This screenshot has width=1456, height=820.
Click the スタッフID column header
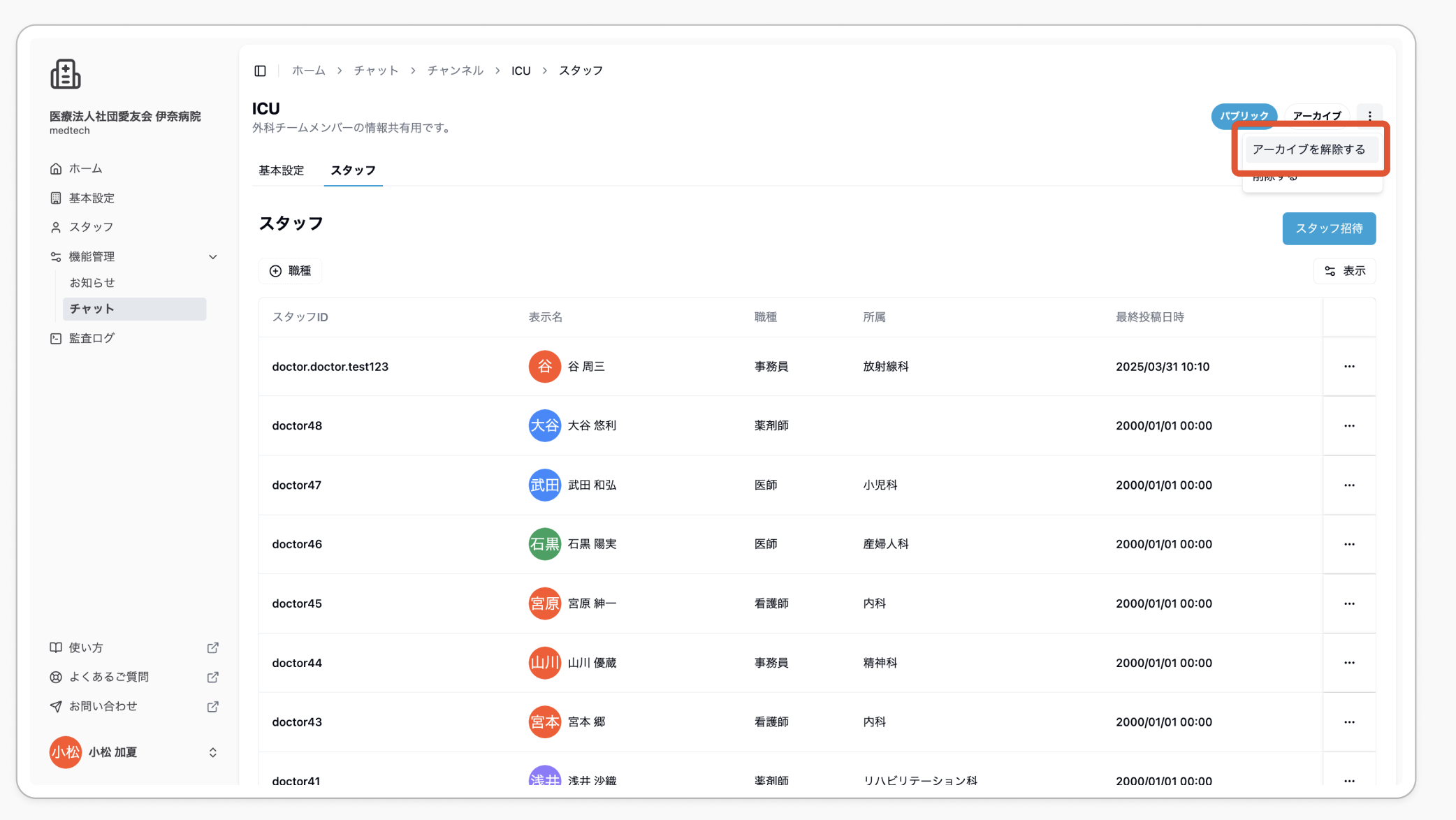click(300, 317)
